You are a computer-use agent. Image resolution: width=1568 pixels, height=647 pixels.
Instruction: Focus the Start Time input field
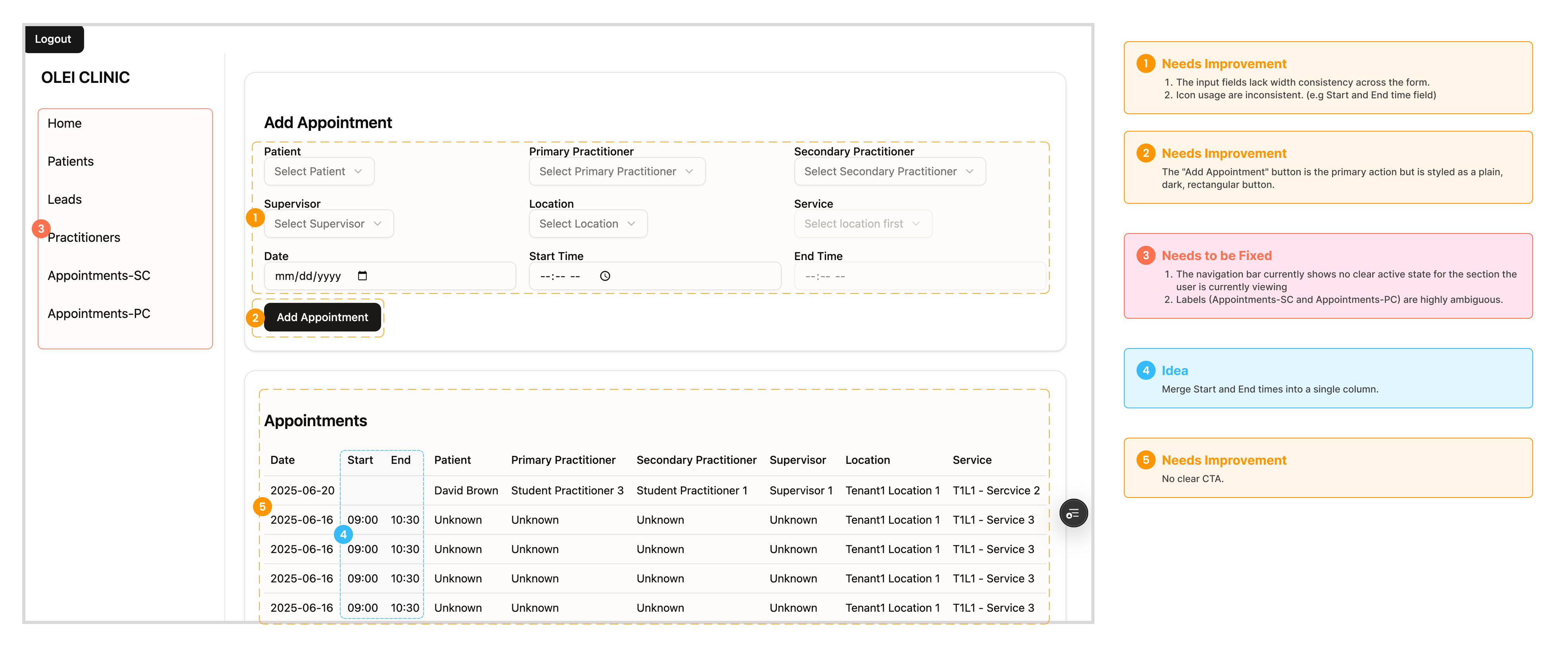point(655,276)
